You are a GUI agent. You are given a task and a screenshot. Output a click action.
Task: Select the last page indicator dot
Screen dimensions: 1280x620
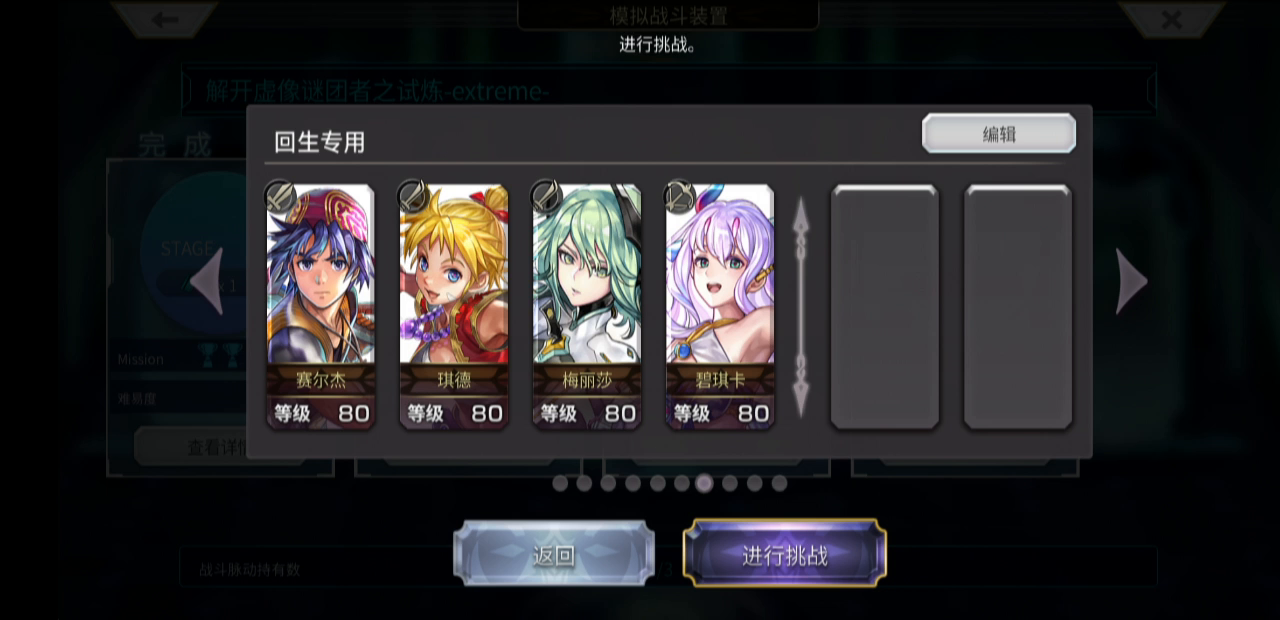[779, 483]
